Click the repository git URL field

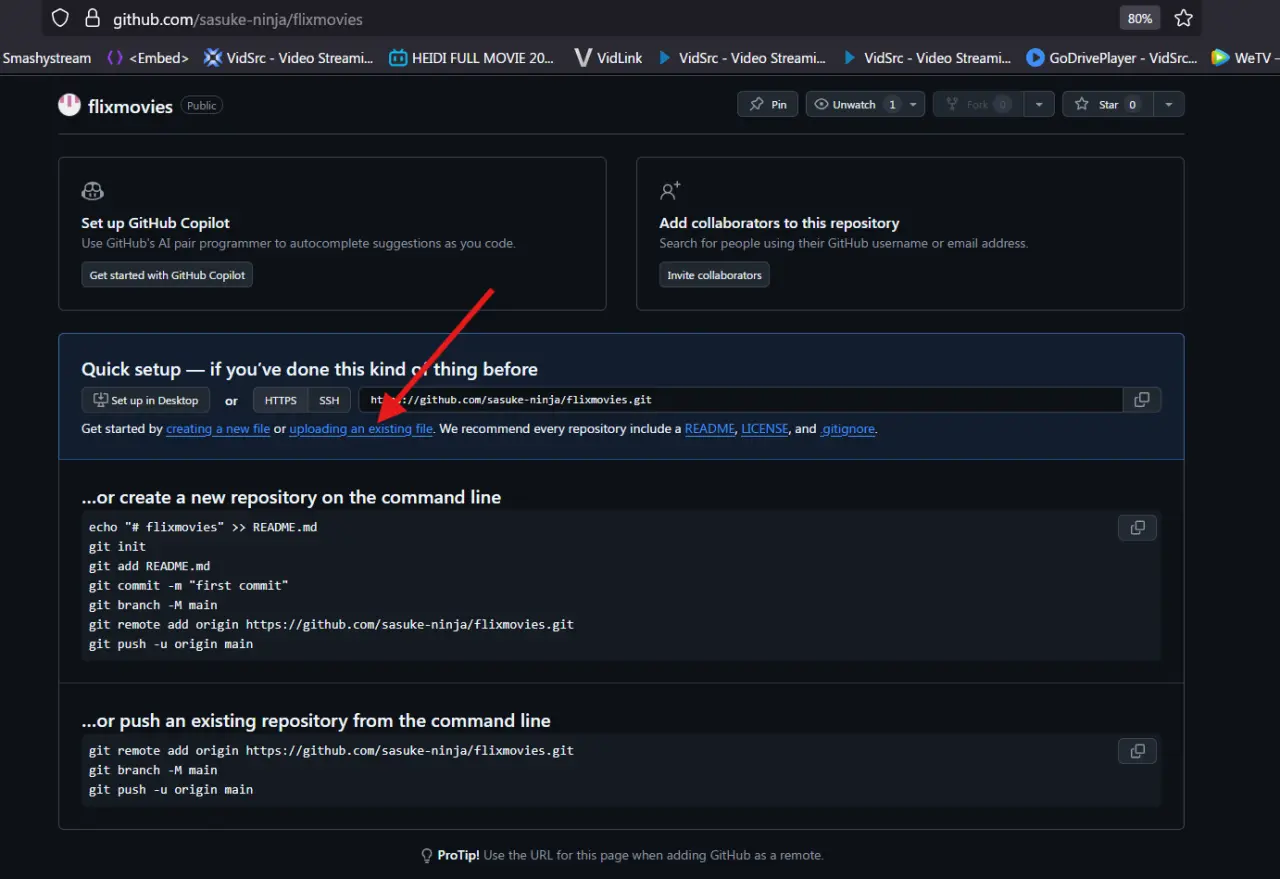[x=740, y=400]
